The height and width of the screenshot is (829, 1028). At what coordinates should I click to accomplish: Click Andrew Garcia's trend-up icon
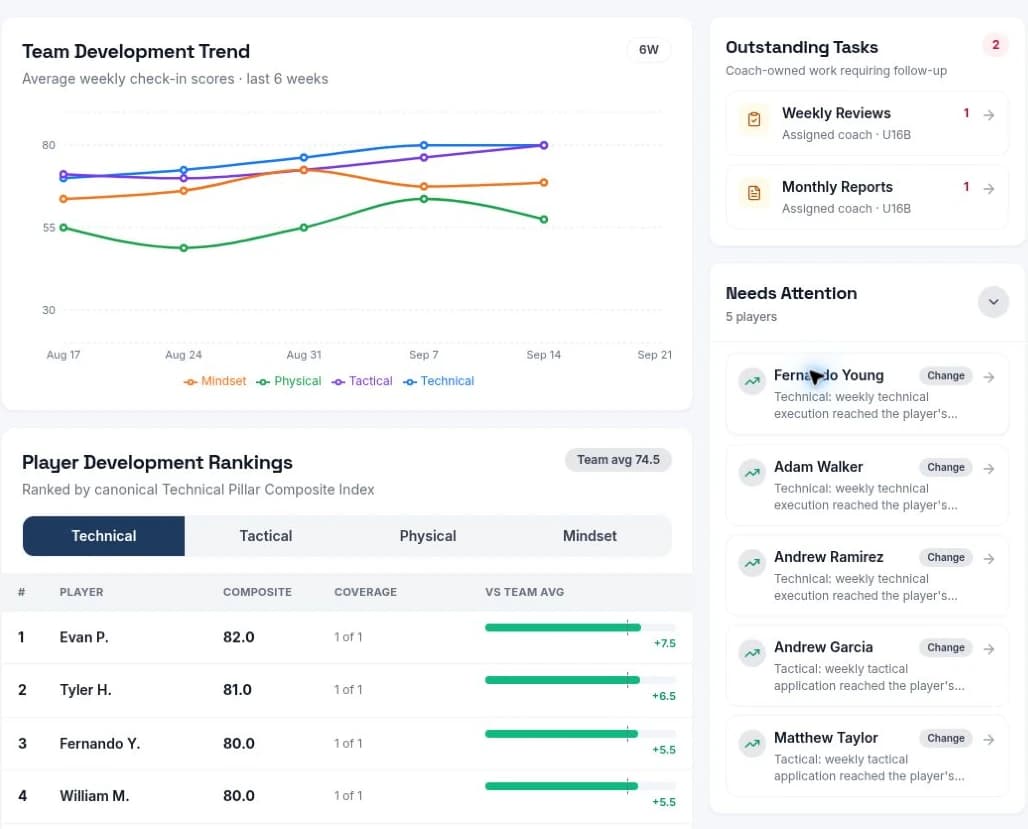(752, 653)
